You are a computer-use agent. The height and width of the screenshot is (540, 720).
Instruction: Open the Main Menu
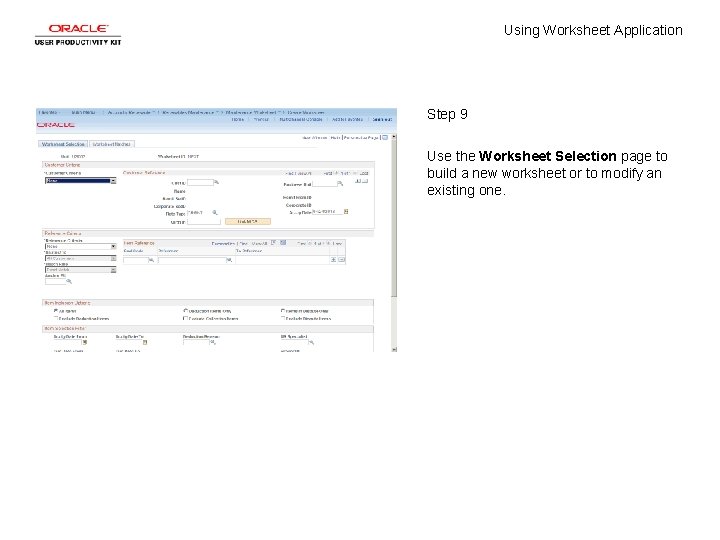tap(84, 112)
